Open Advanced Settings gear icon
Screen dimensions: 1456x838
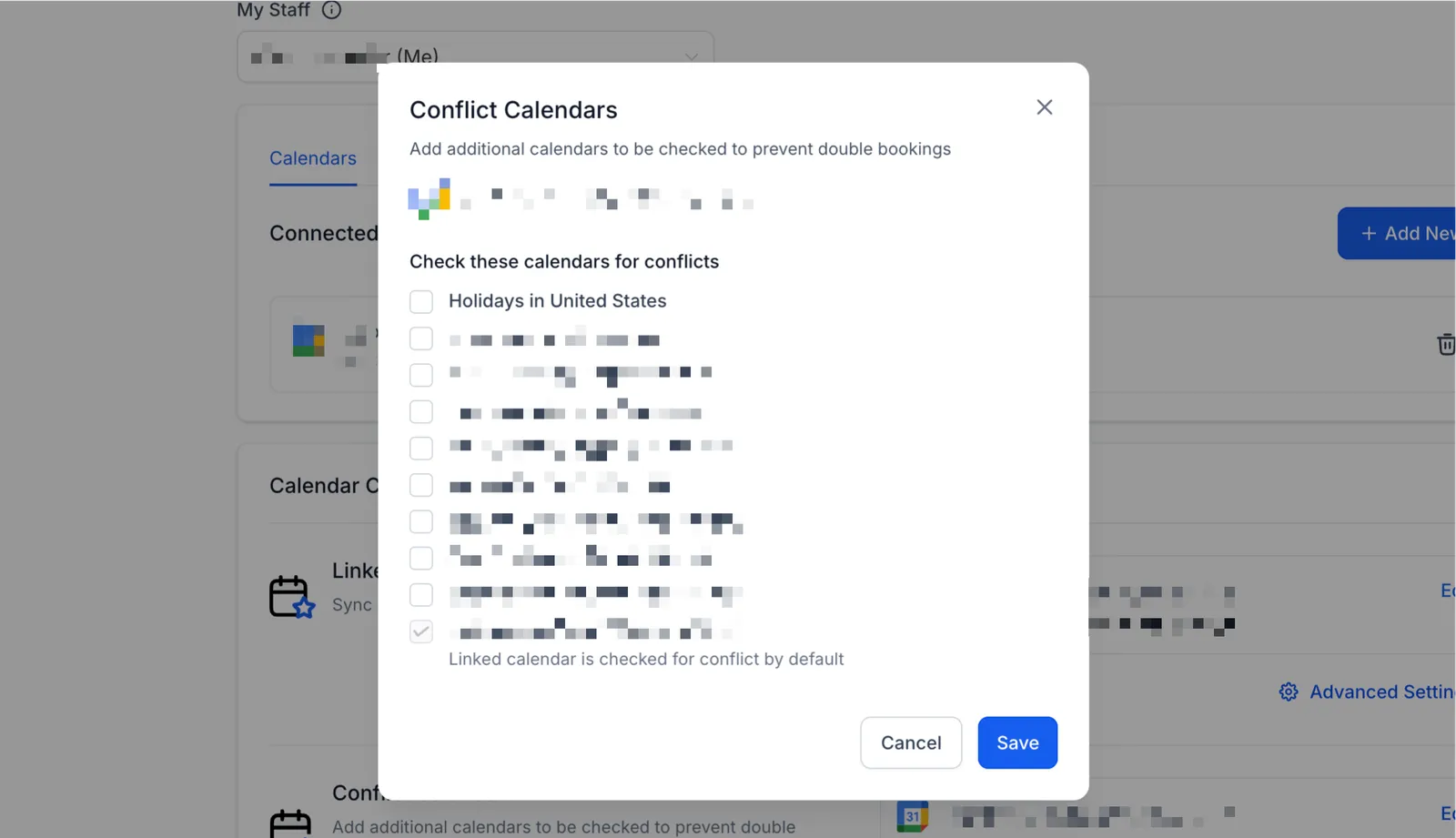coord(1289,692)
